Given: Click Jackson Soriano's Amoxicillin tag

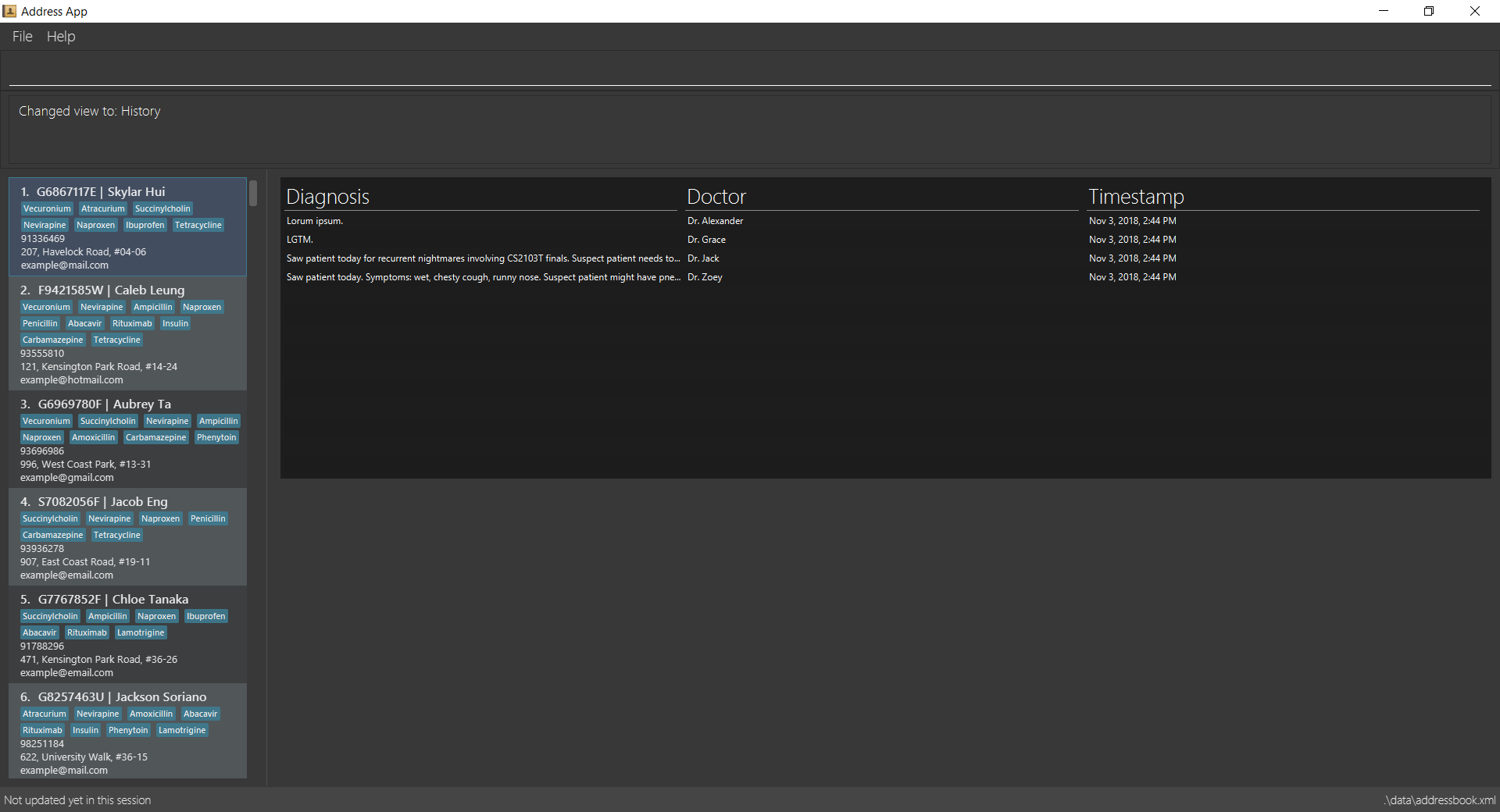Looking at the screenshot, I should point(151,714).
